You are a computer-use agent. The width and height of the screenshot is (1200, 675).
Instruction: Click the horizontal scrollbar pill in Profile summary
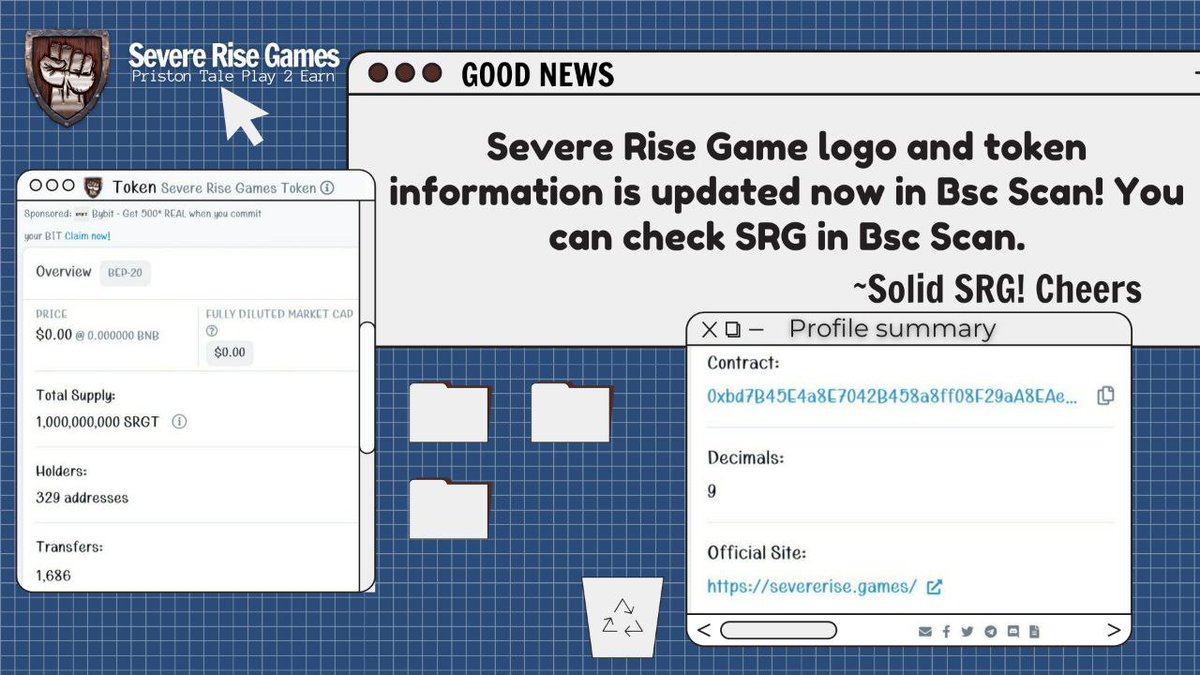tap(778, 631)
